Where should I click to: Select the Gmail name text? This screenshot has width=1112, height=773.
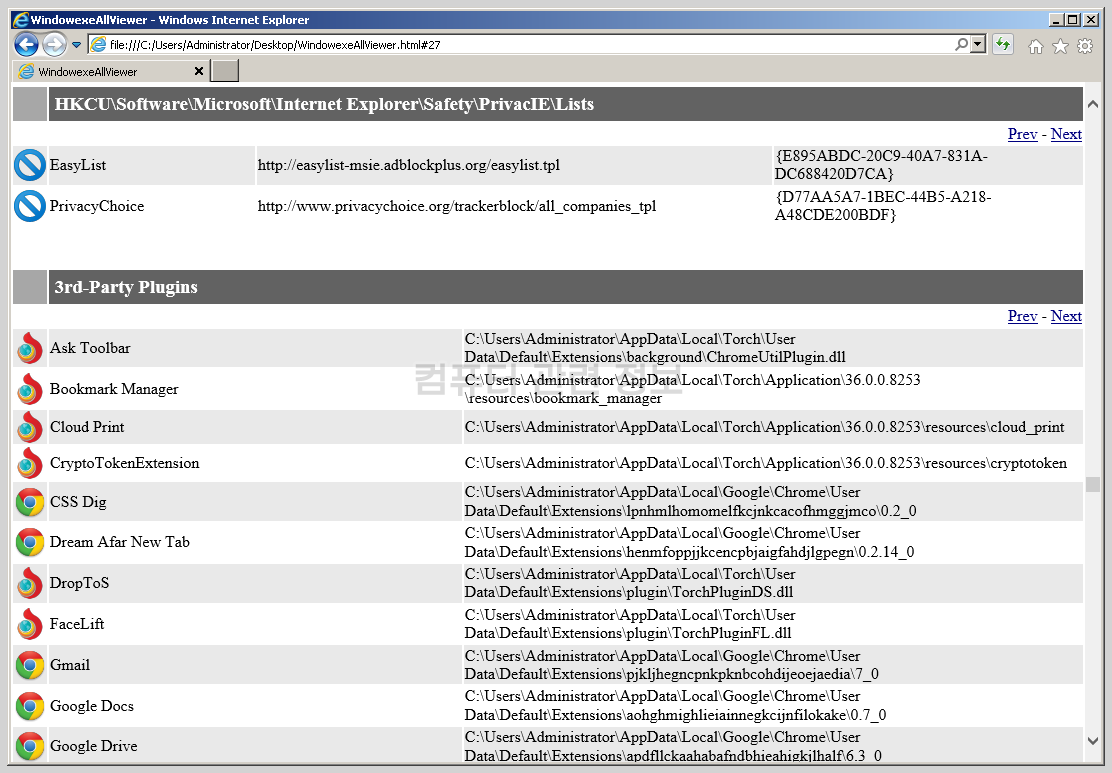tap(70, 665)
